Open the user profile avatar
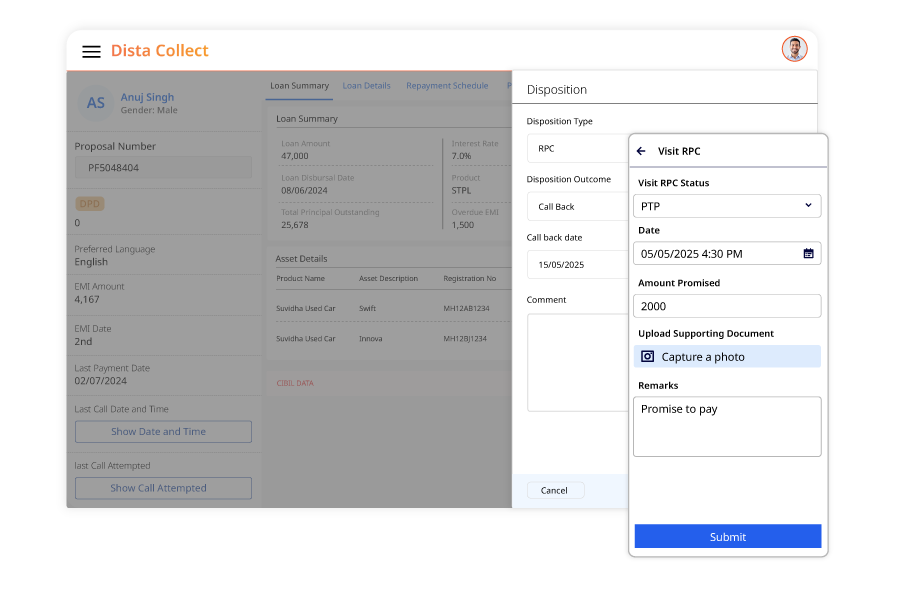This screenshot has height=600, width=900. point(794,49)
